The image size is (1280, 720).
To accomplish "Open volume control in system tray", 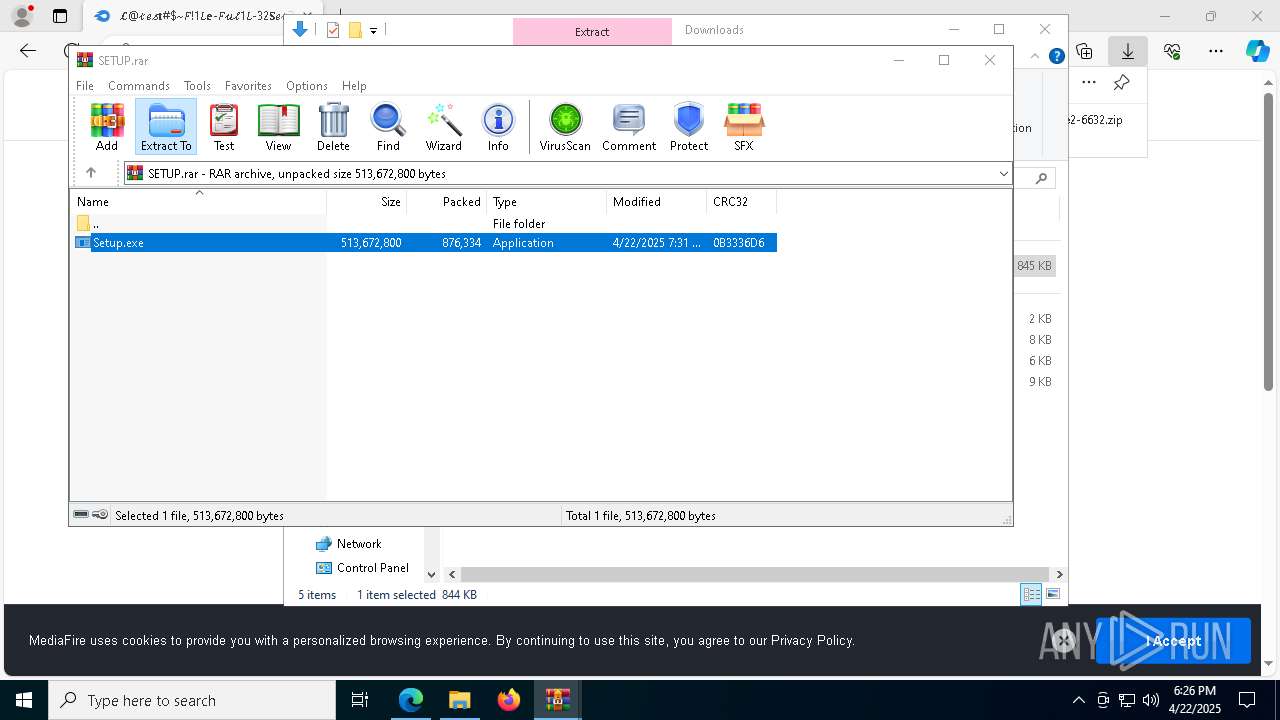I will click(x=1150, y=700).
